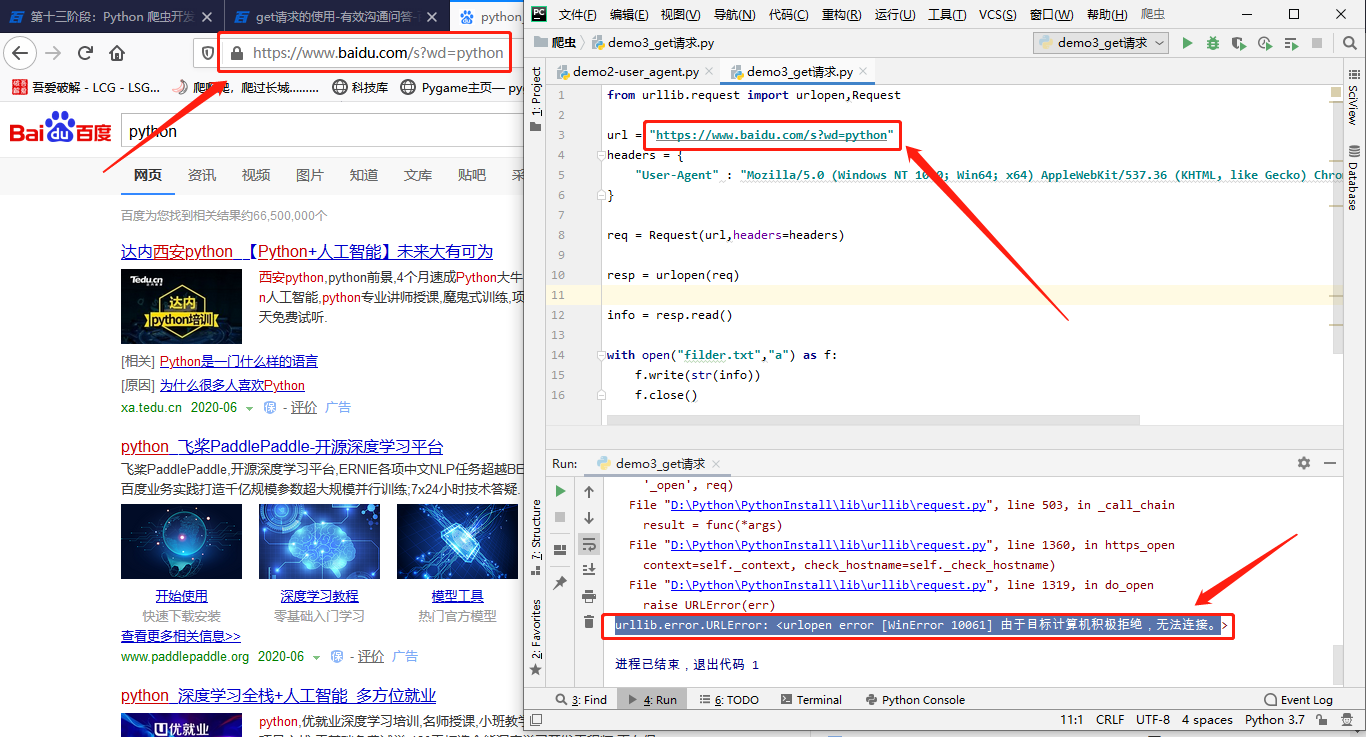Click 查看更多相关信息>> link

point(181,636)
